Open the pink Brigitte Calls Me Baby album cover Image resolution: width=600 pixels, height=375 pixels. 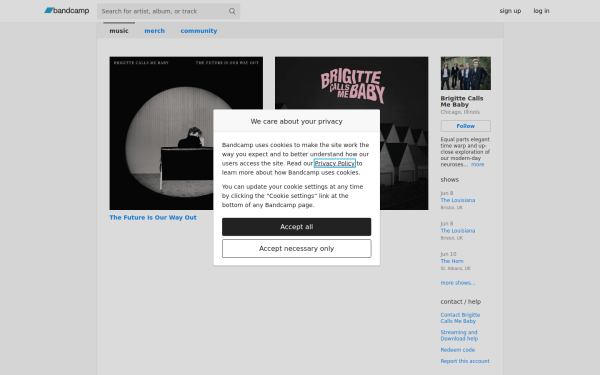[x=351, y=133]
